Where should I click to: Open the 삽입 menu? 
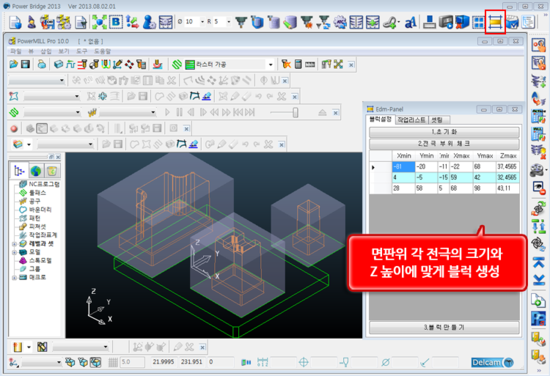click(x=46, y=51)
